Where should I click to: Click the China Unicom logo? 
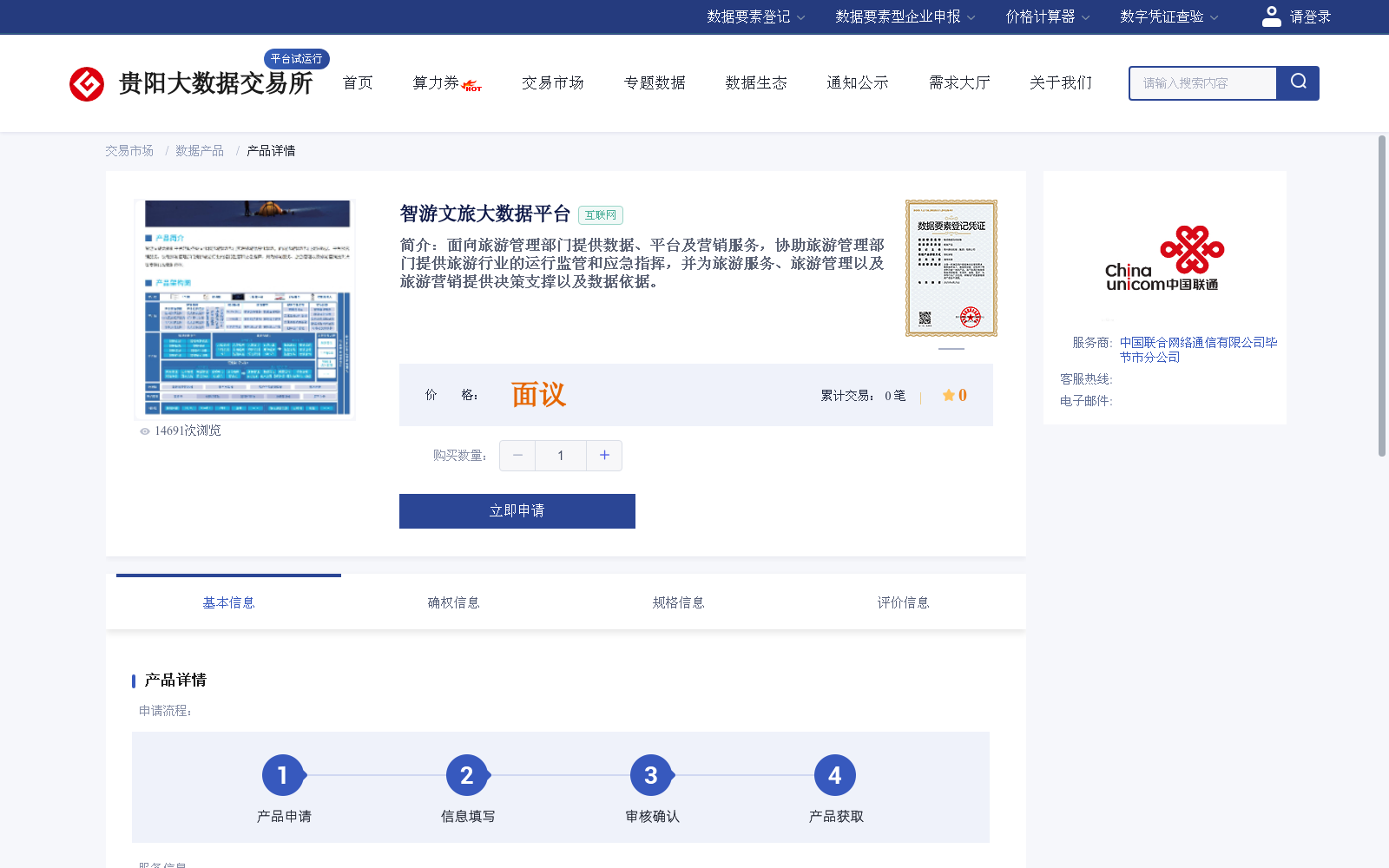pos(1163,259)
